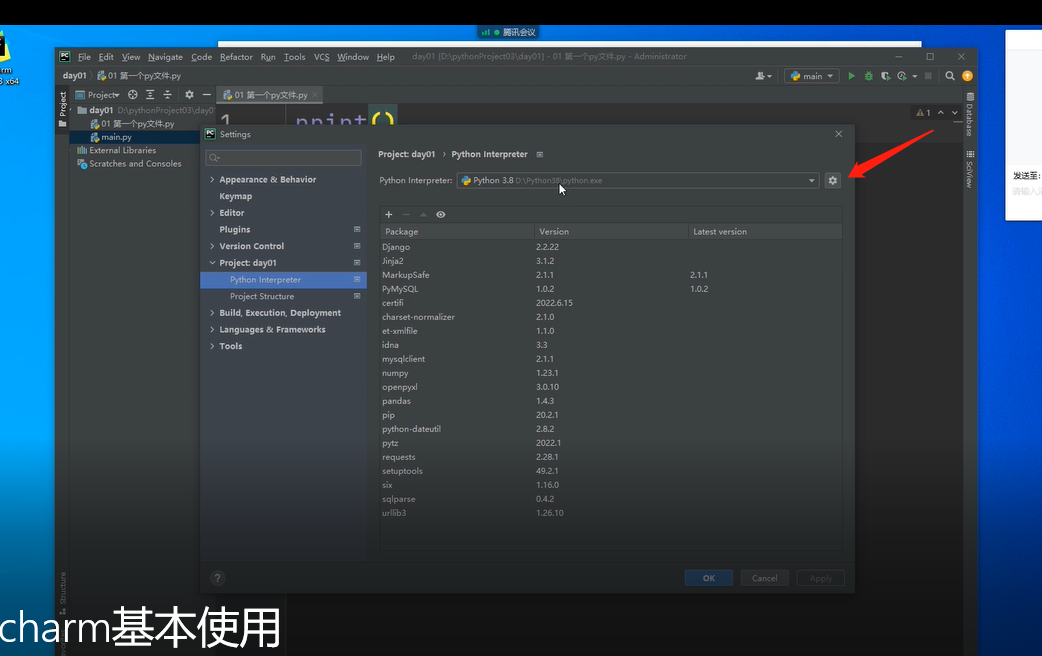Open the SciView side tool window
The width and height of the screenshot is (1042, 656).
[x=970, y=169]
